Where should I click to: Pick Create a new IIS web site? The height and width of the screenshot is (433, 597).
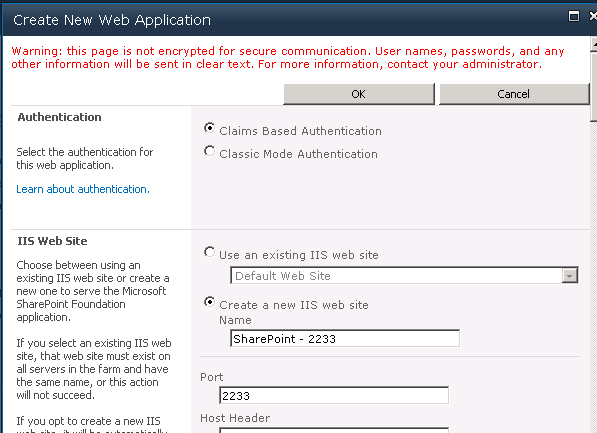click(209, 302)
